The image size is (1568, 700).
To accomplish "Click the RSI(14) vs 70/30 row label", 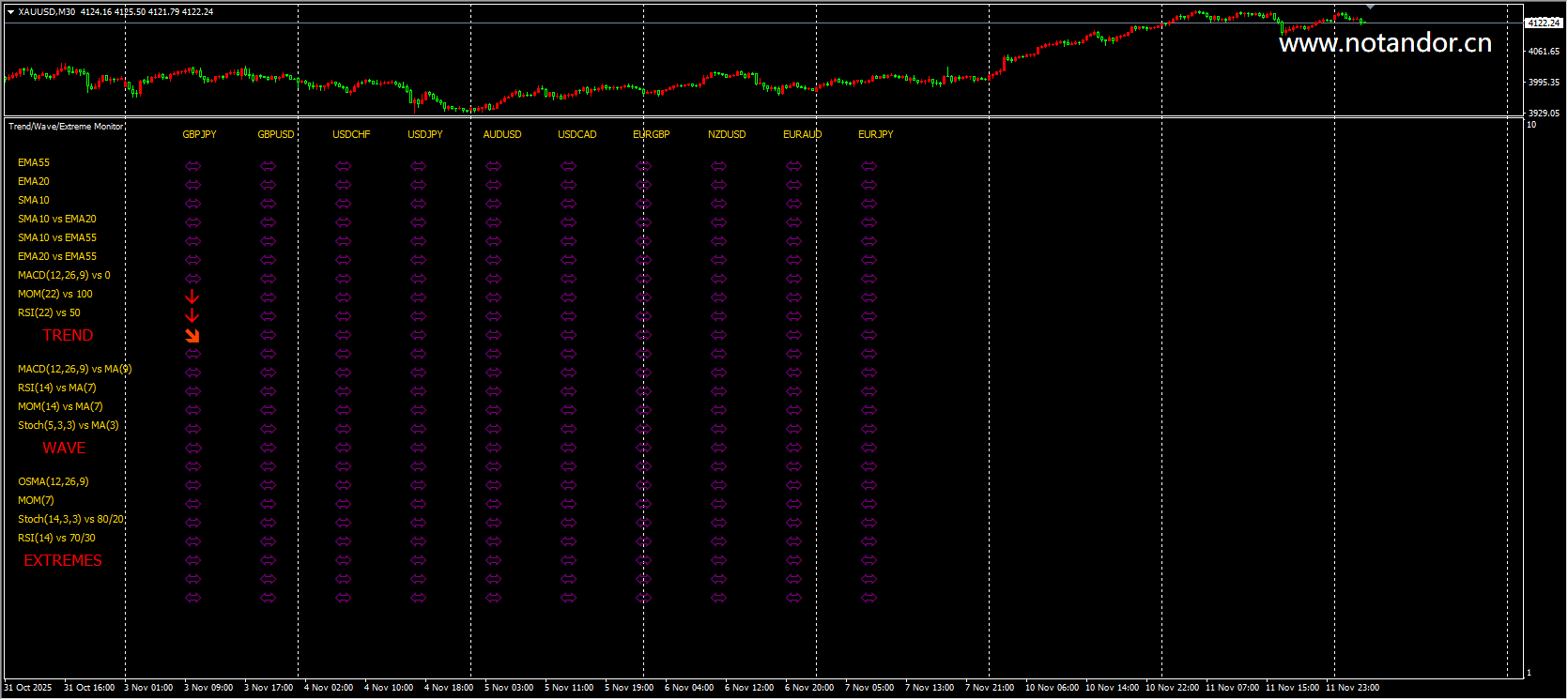I will pyautogui.click(x=56, y=538).
